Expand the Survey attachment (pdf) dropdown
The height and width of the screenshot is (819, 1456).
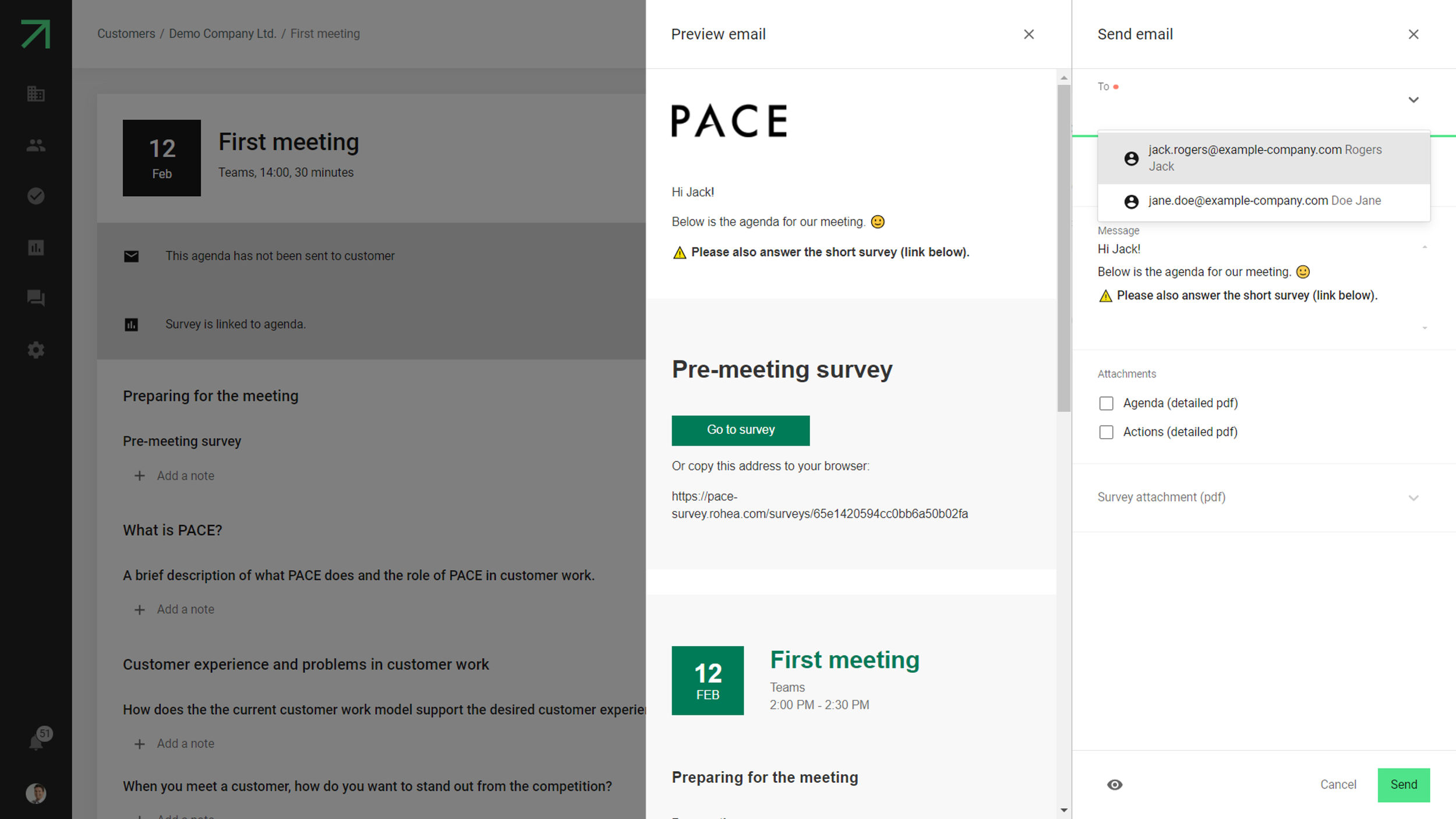pos(1413,497)
